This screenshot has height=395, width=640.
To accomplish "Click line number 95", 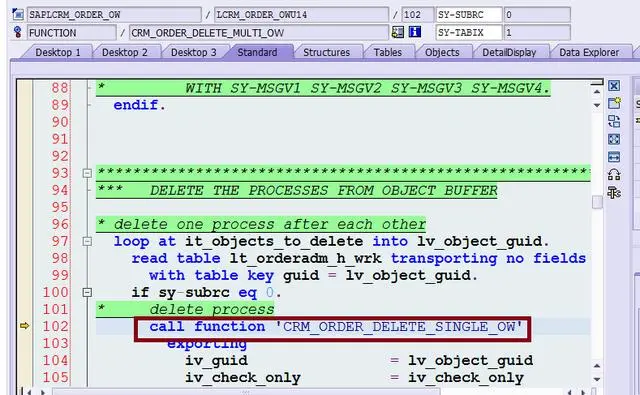I will (x=60, y=207).
